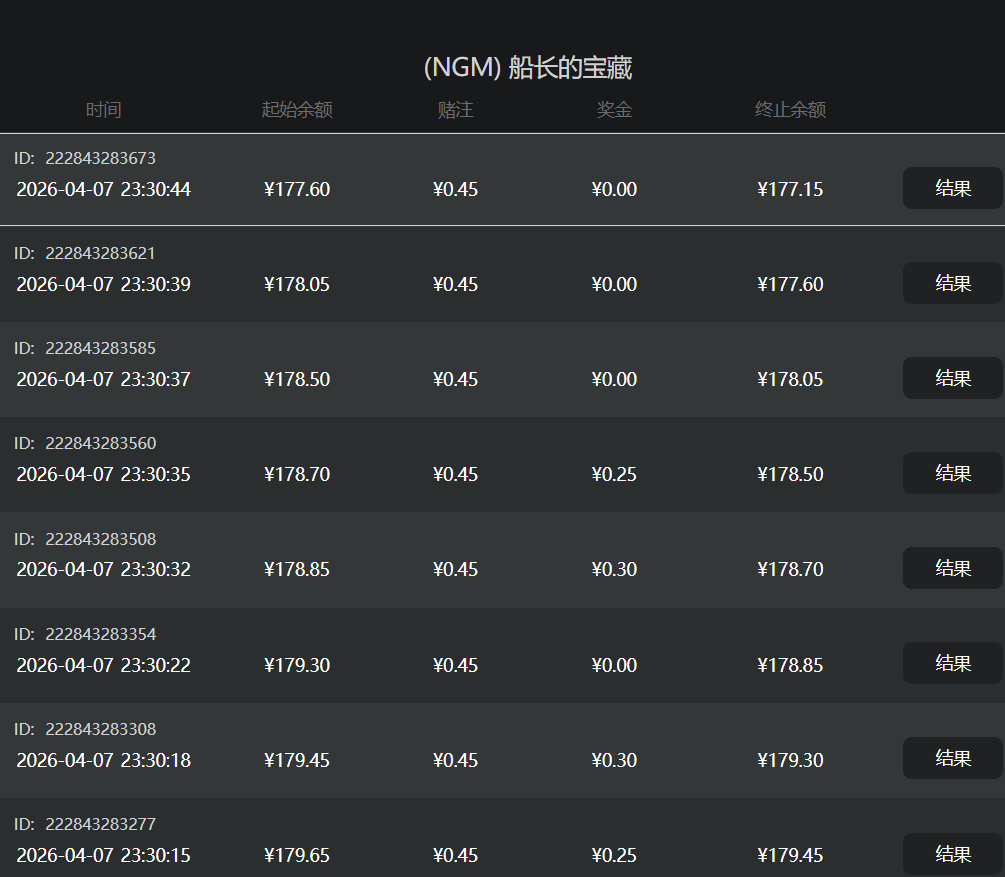The height and width of the screenshot is (877, 1005).
Task: Select the 终止余额 column header
Action: pyautogui.click(x=790, y=110)
